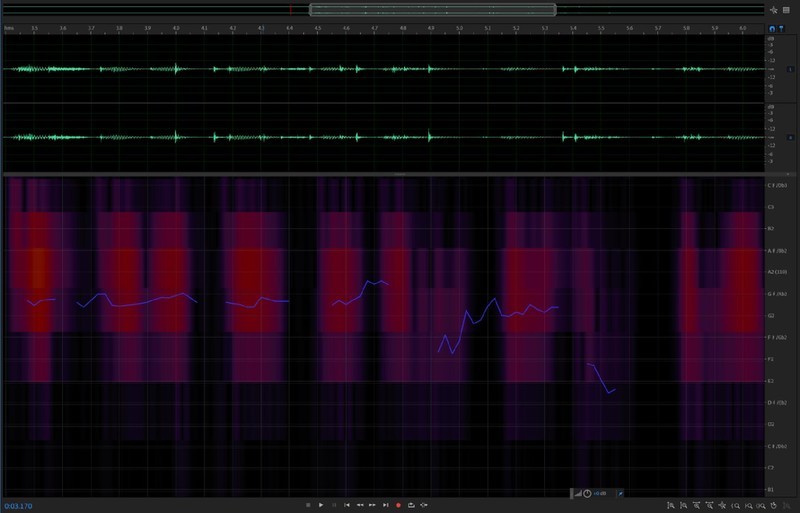The image size is (800, 513).
Task: Pin the HUD gain overlay
Action: point(620,493)
